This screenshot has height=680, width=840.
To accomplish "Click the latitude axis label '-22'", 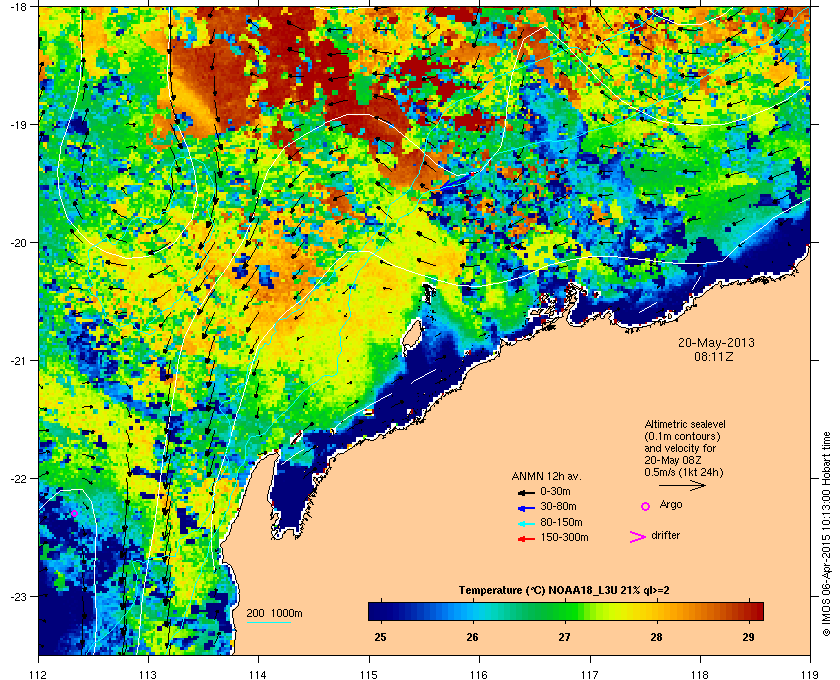I will (18, 478).
